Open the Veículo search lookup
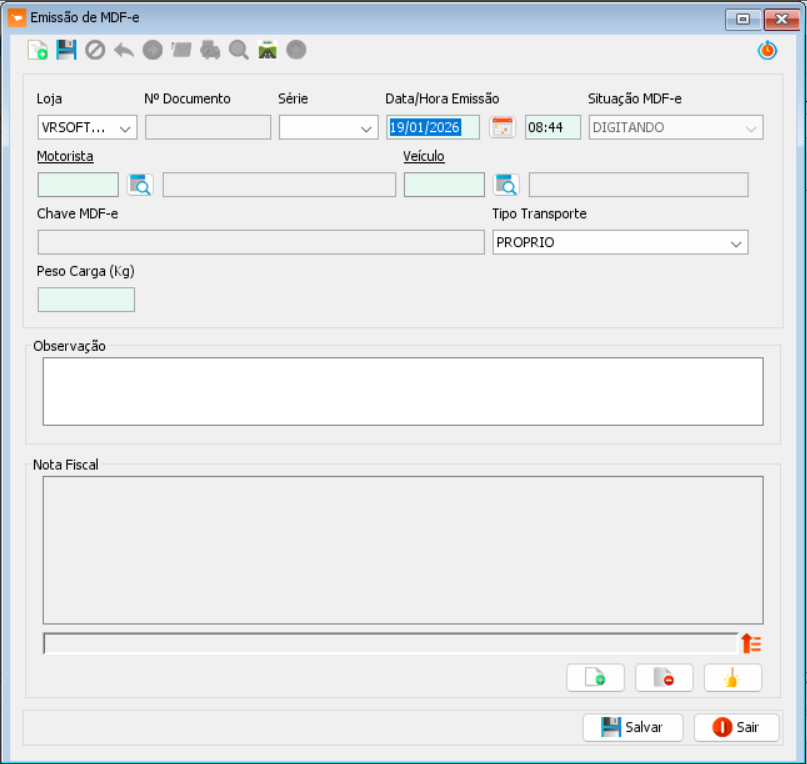 pyautogui.click(x=506, y=185)
